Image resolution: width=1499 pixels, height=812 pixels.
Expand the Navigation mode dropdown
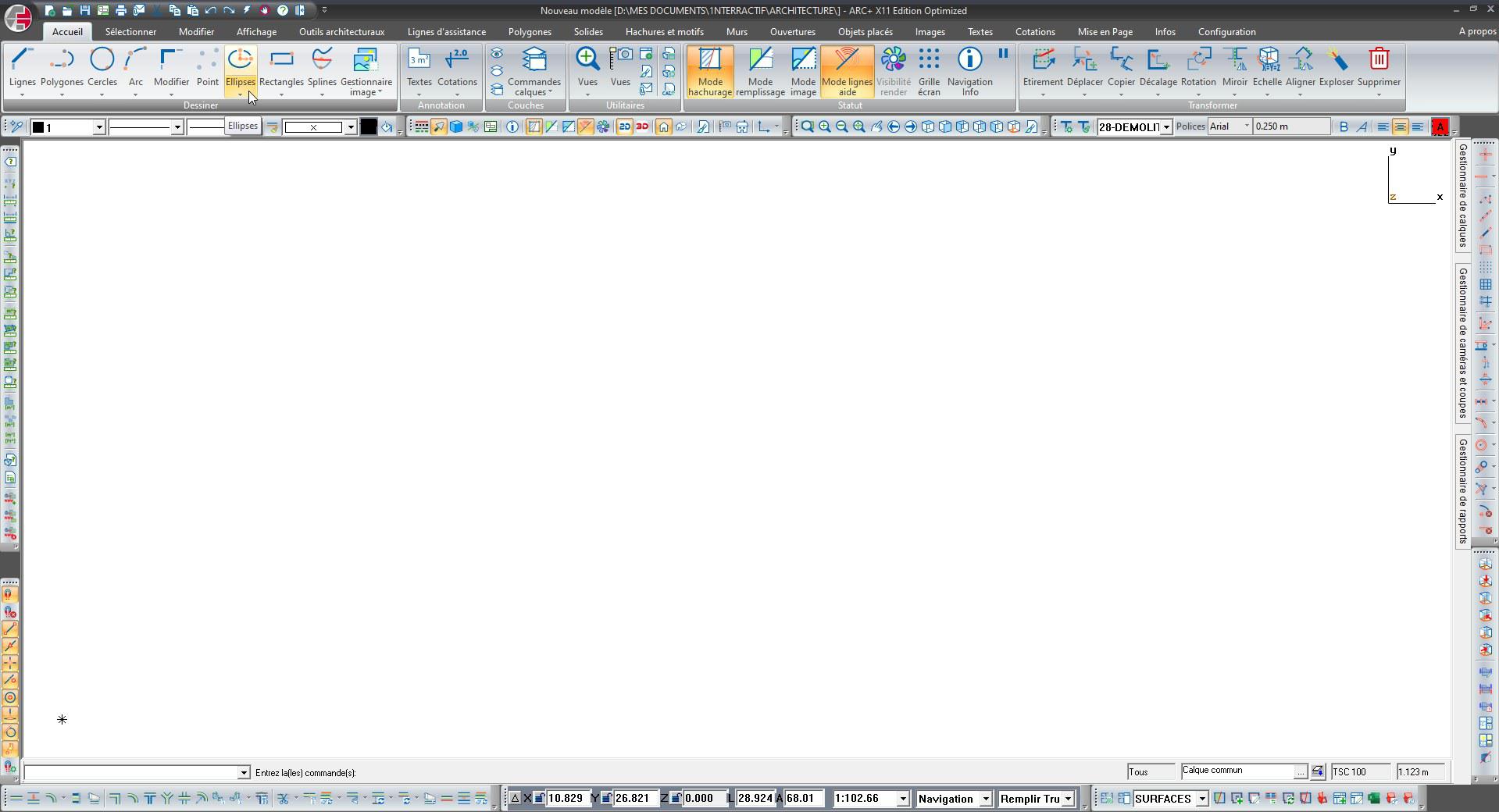tap(986, 799)
